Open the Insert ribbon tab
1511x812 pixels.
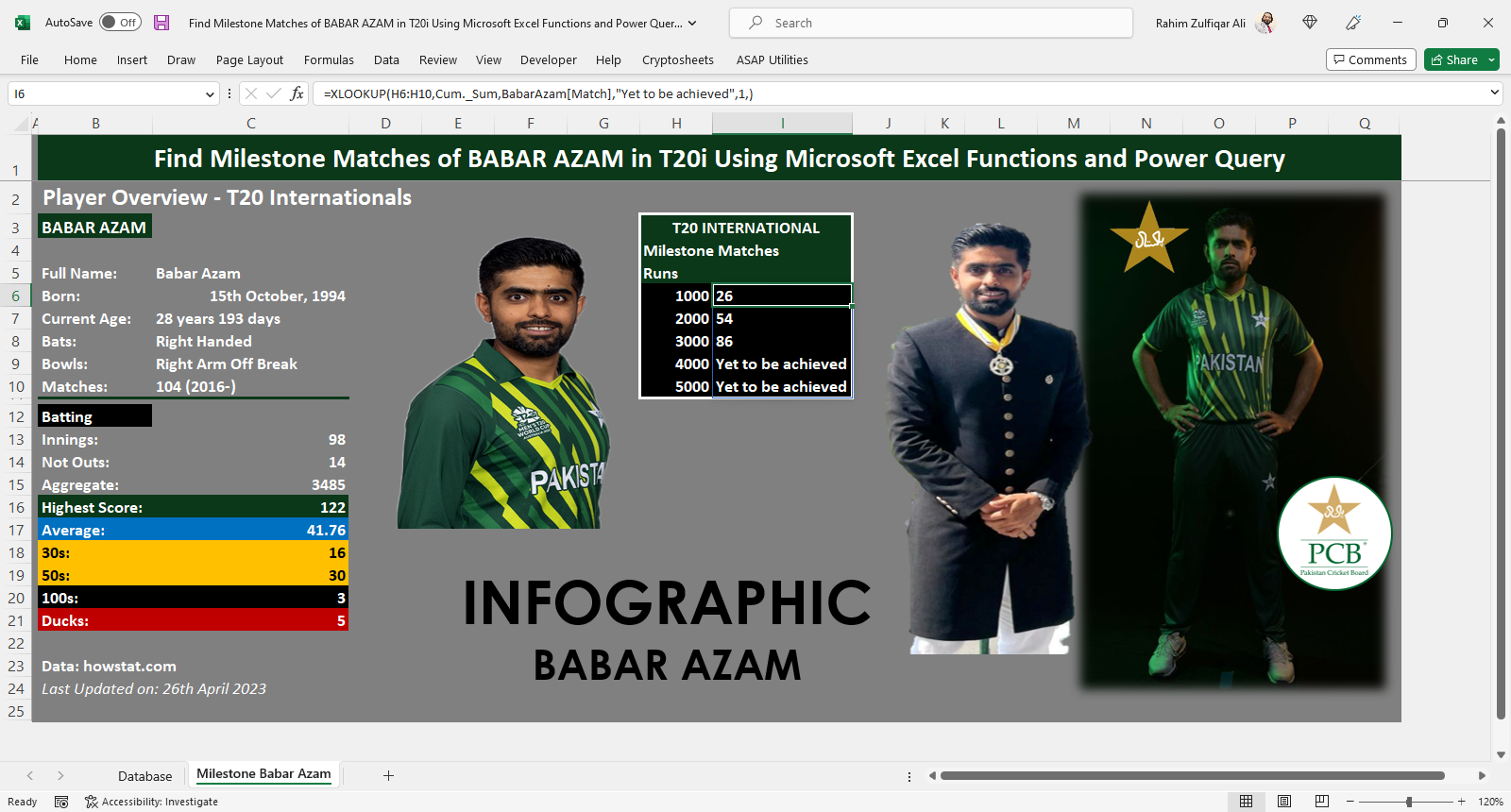[x=132, y=59]
